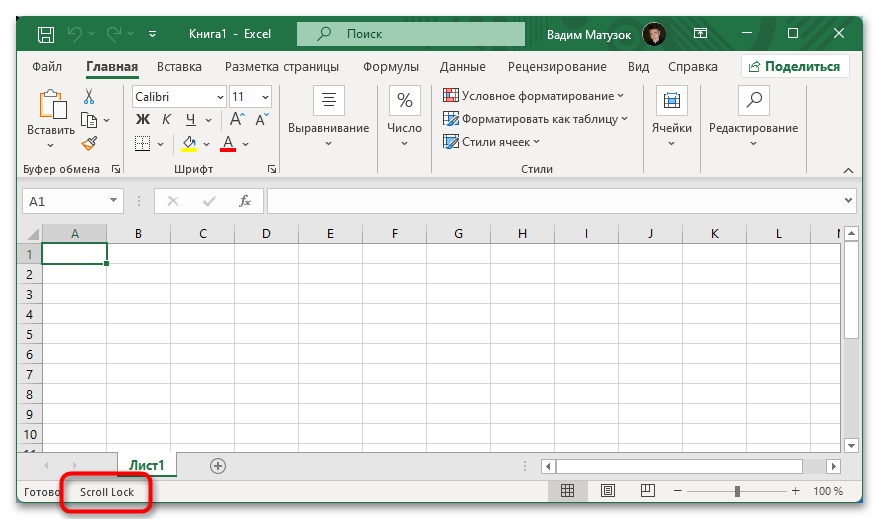Switch to the Вставка tab

[x=179, y=67]
